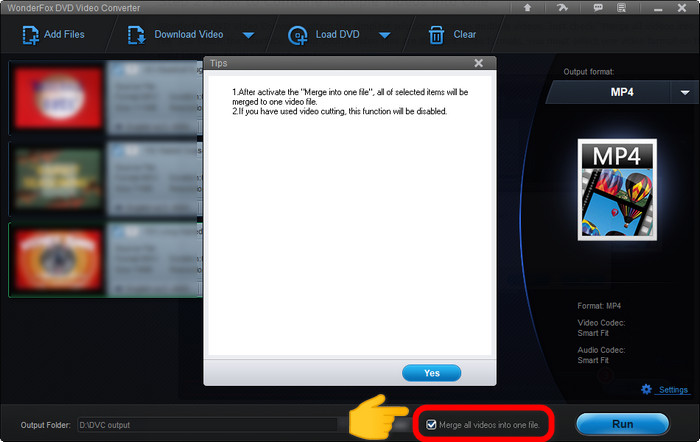
Task: Select the second green video thumbnail
Action: [x=58, y=179]
